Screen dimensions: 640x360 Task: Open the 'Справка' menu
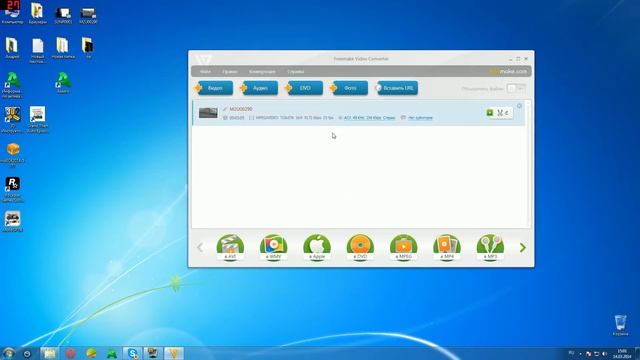tap(296, 71)
